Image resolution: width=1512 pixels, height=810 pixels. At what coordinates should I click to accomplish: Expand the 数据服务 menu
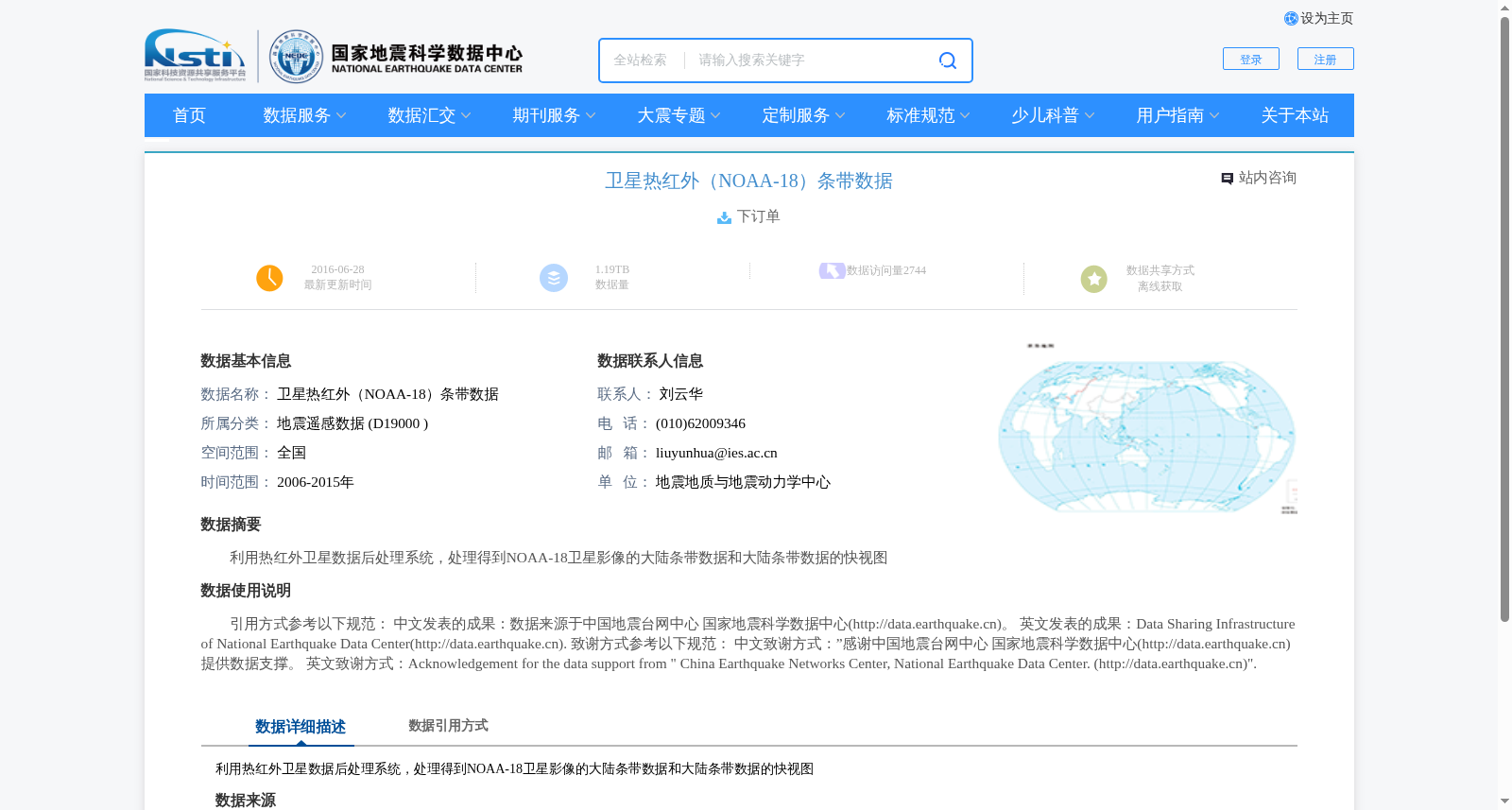[304, 115]
